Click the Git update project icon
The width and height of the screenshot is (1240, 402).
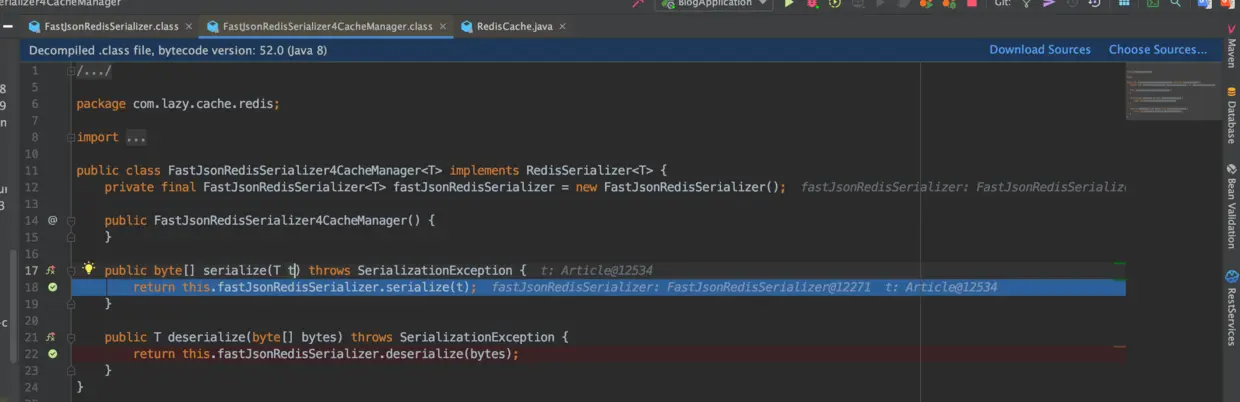[x=1026, y=4]
